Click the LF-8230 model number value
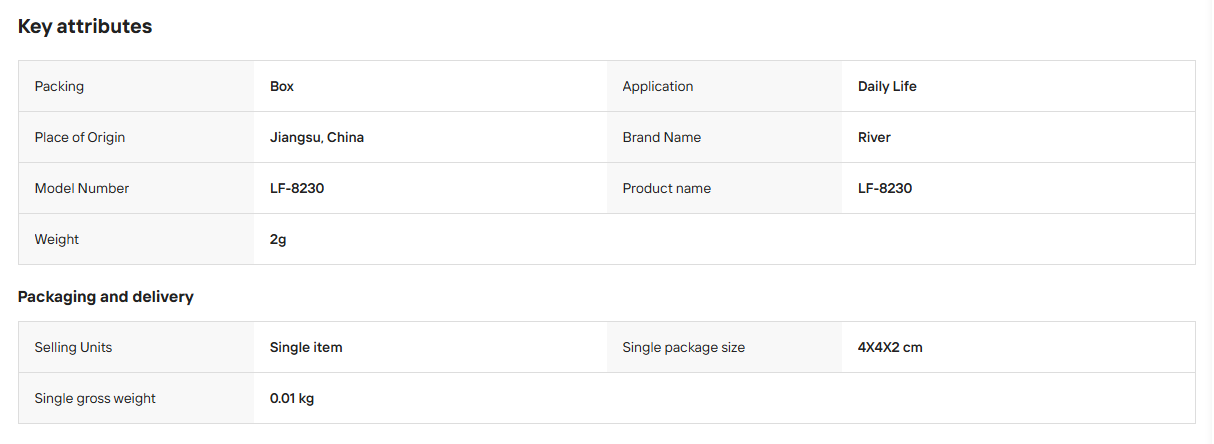Image resolution: width=1214 pixels, height=444 pixels. tap(297, 188)
